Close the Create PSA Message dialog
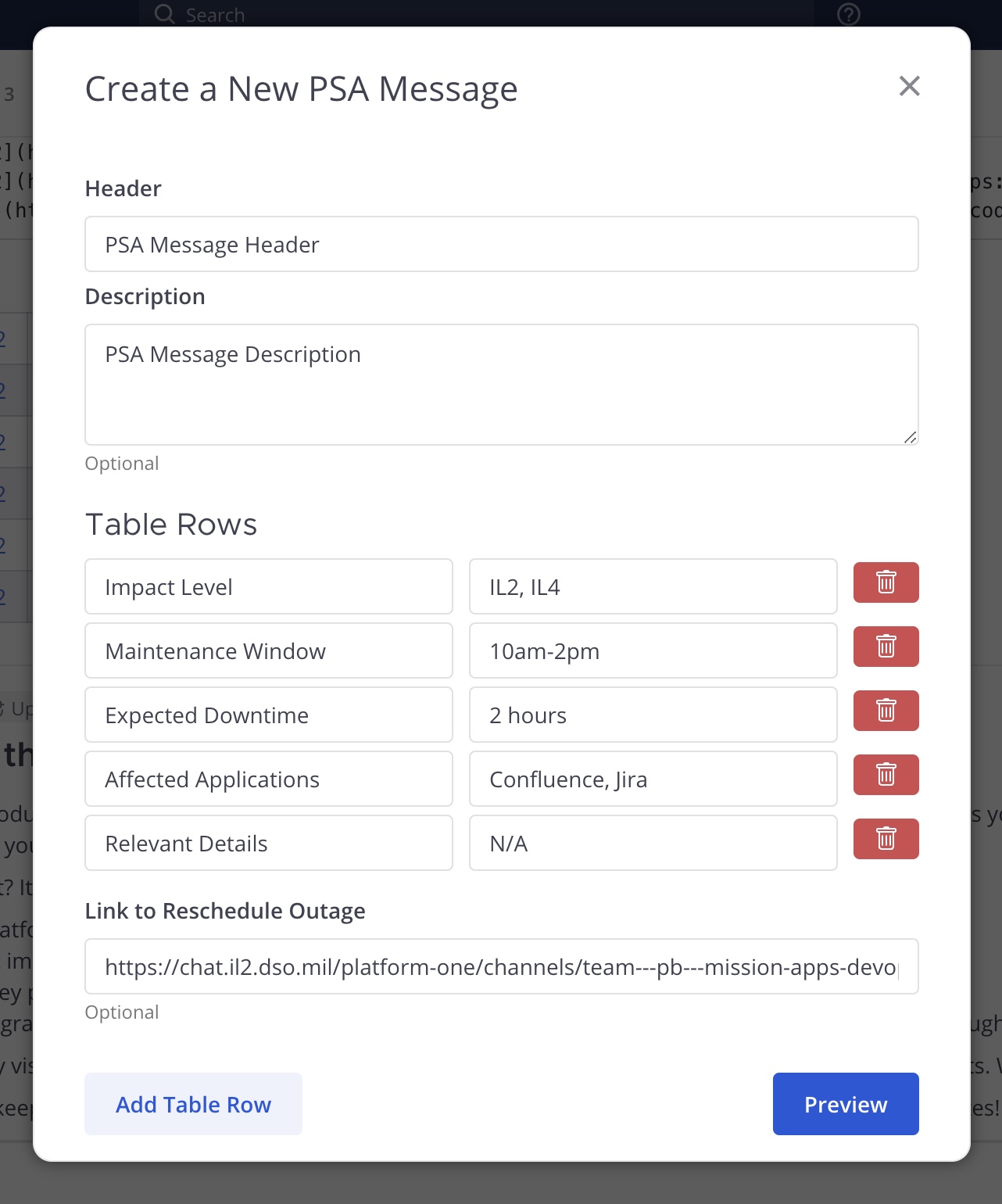The image size is (1002, 1204). point(909,86)
